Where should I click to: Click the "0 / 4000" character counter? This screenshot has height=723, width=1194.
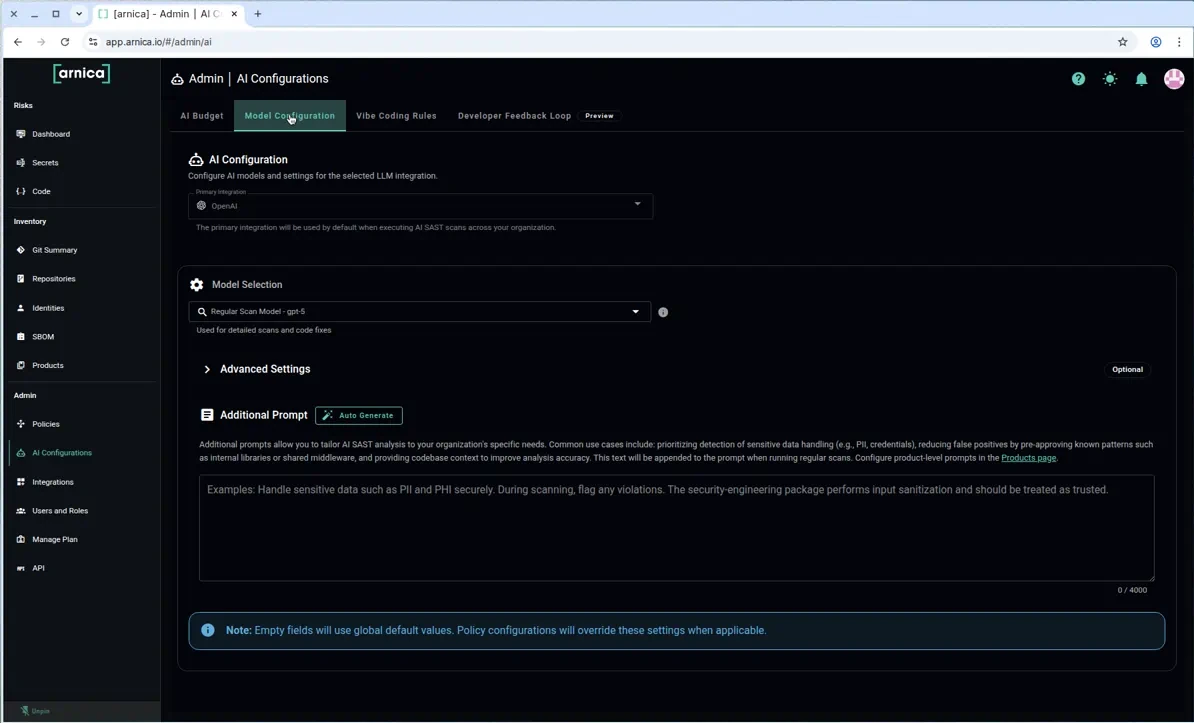pos(1132,590)
